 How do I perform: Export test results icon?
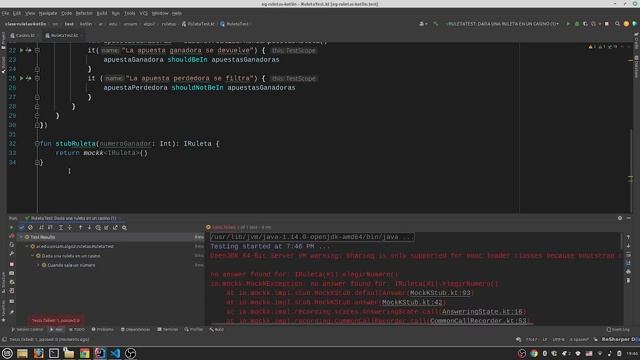(x=115, y=227)
